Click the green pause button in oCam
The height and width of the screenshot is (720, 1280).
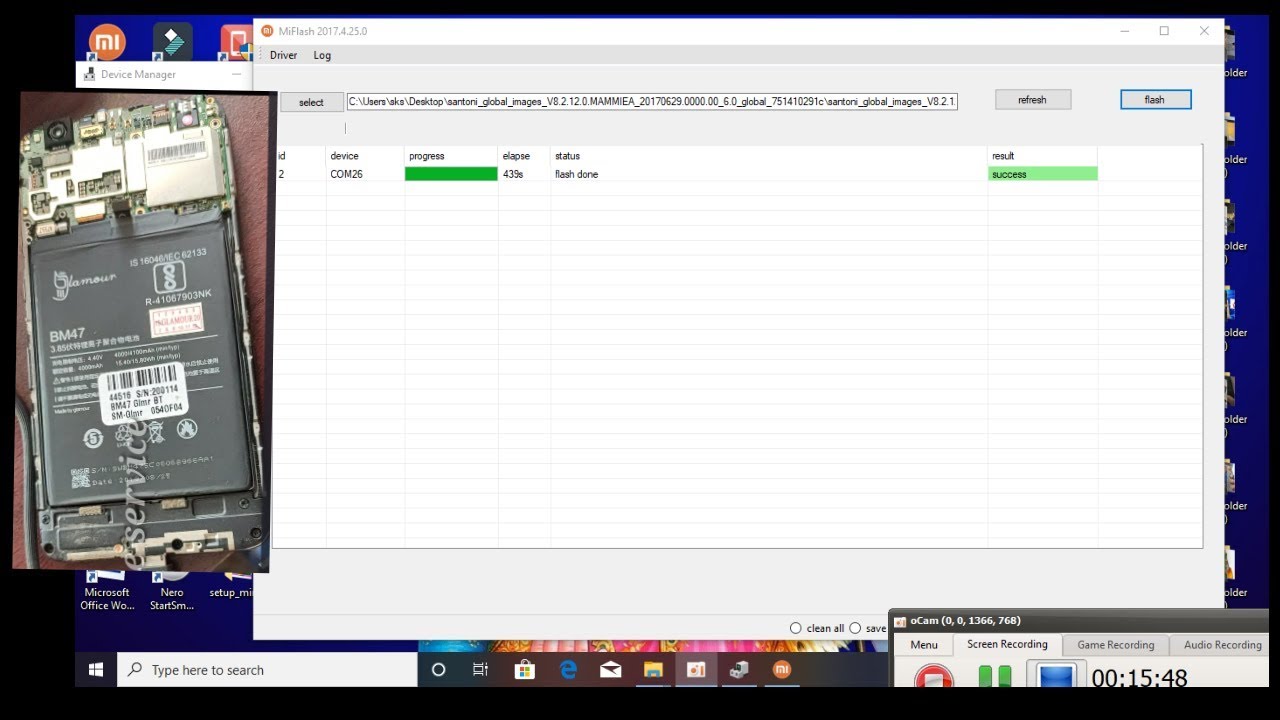click(x=994, y=677)
